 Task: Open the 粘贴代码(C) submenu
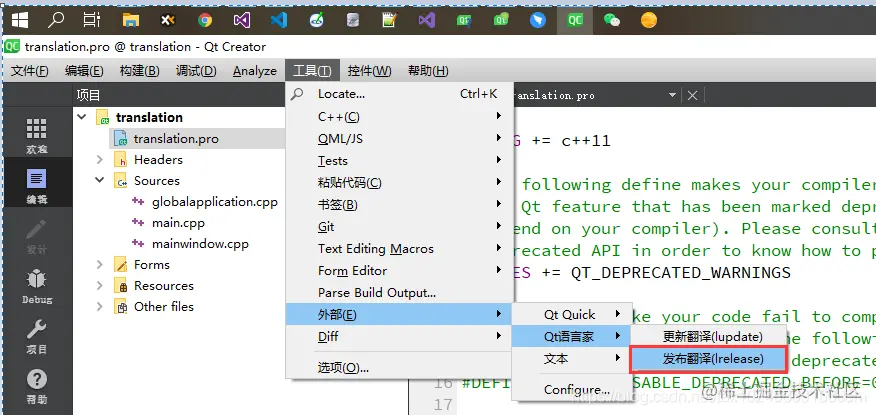pos(399,183)
